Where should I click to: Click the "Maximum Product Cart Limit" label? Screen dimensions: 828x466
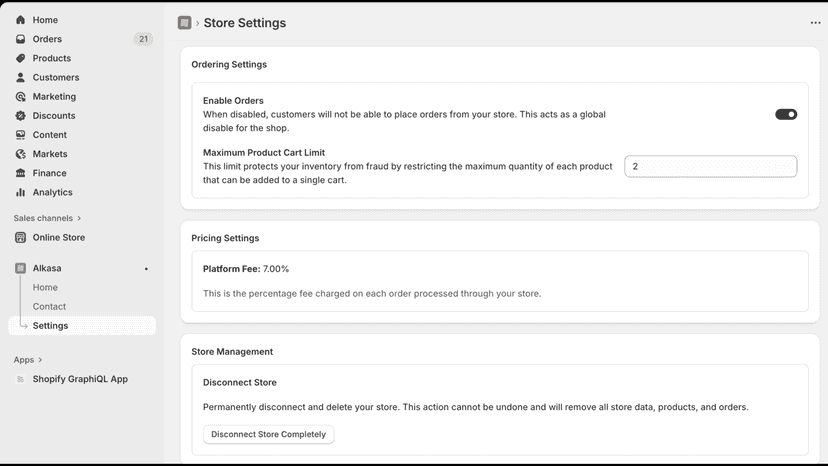(x=264, y=153)
